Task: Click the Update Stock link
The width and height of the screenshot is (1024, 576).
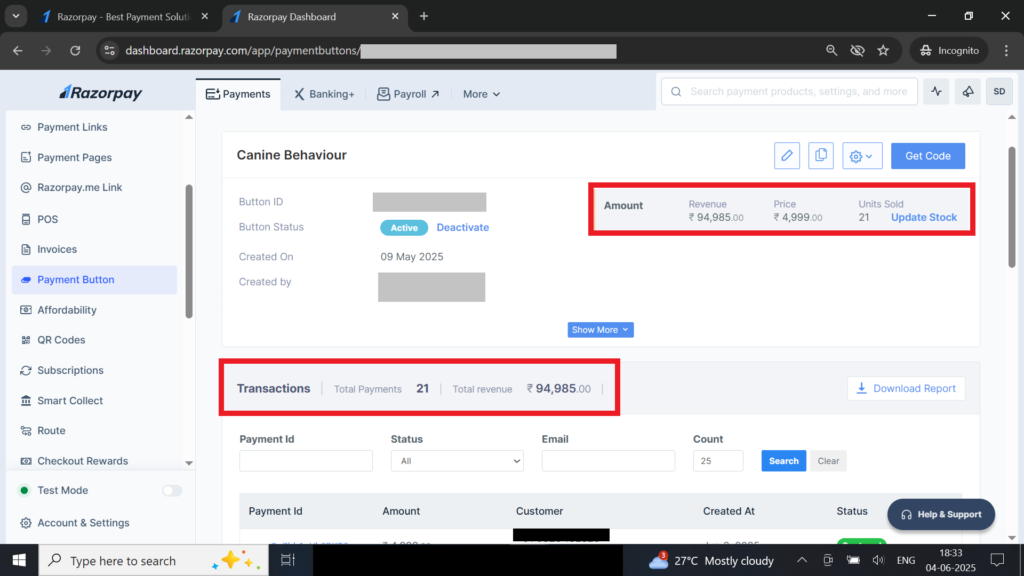Action: tap(924, 217)
